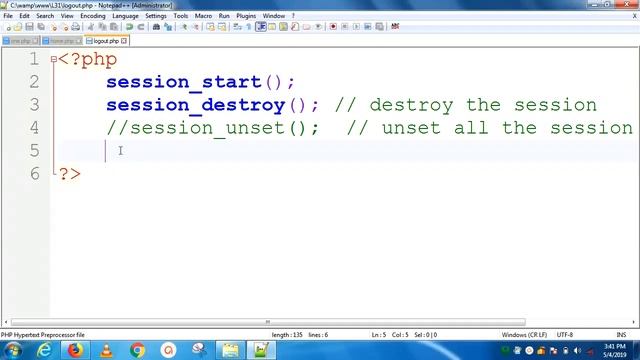Toggle synchronize vertical scrolling icon
Screen dimensions: 640x360
click(x=210, y=27)
